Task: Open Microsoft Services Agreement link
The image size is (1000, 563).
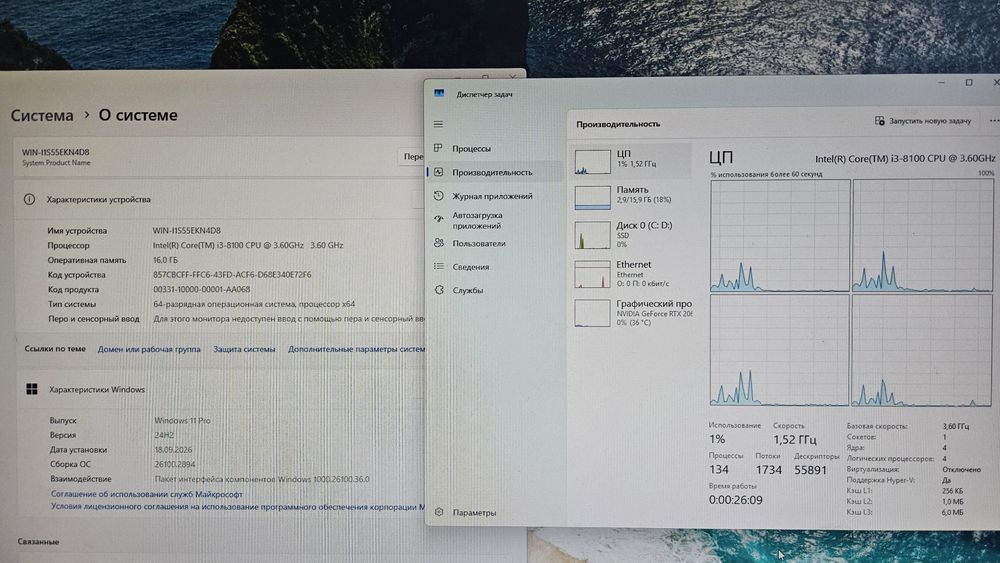Action: click(147, 494)
